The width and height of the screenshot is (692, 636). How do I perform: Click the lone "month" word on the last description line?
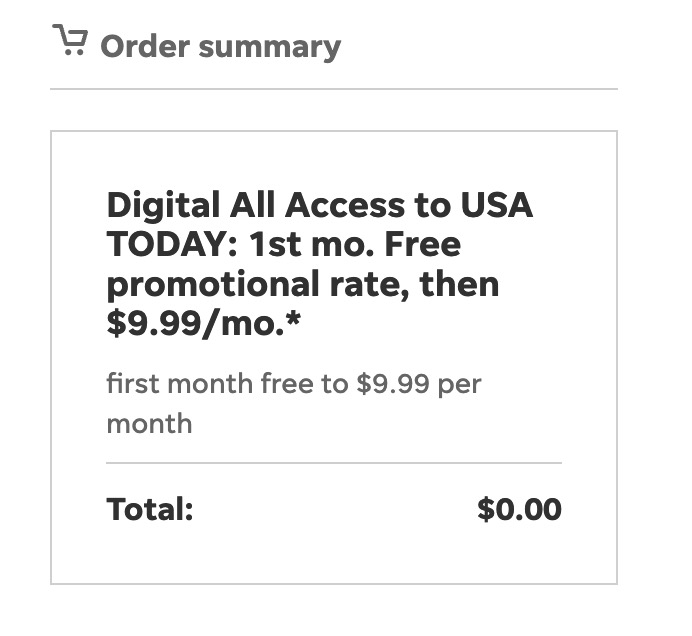coord(149,423)
